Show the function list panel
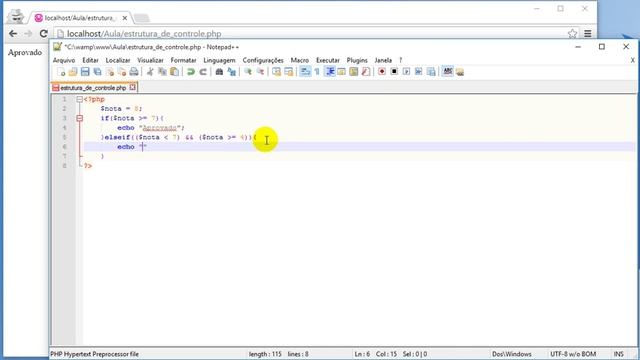 coord(366,72)
